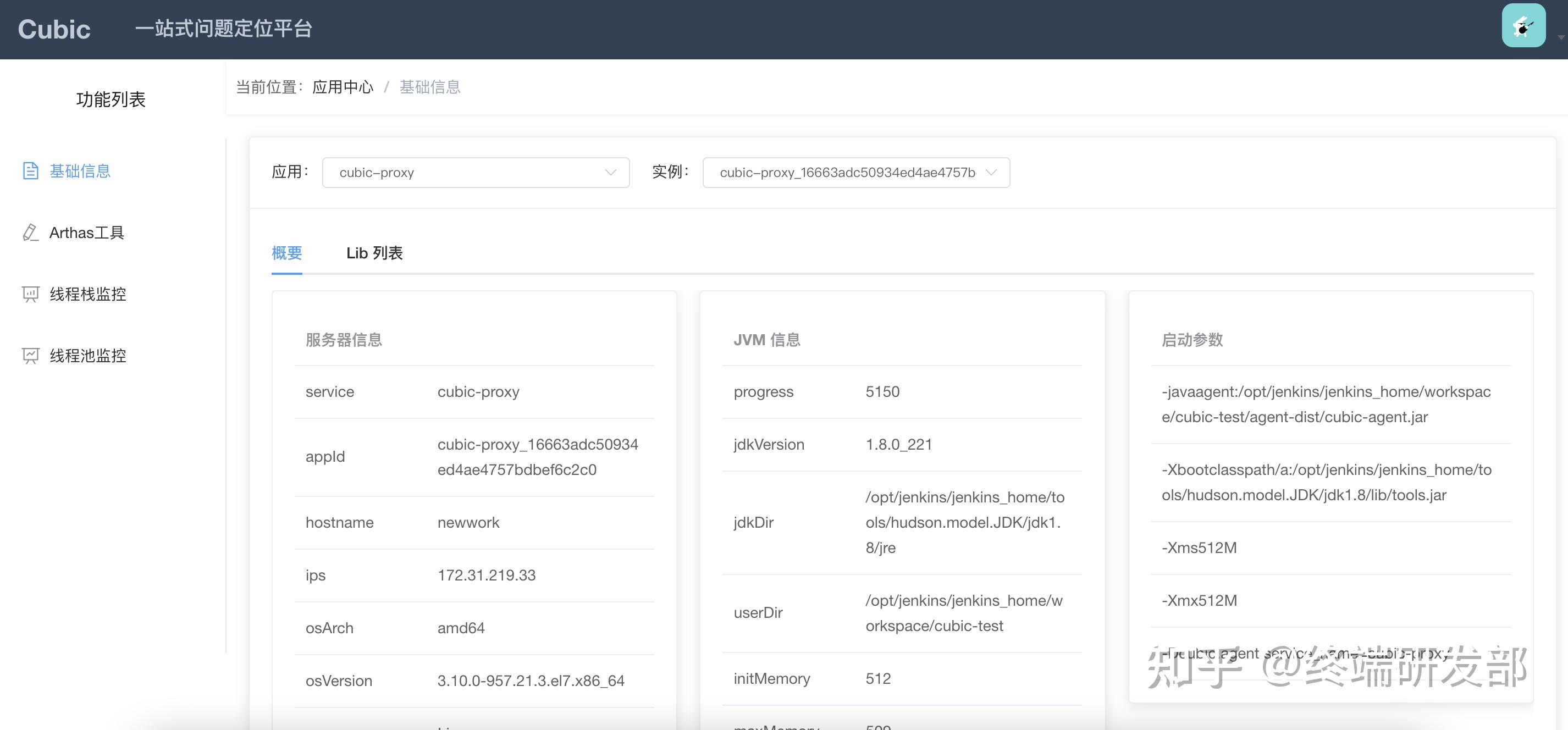Viewport: 1568px width, 730px height.
Task: Switch to the Lib 列表 tab
Action: point(374,253)
